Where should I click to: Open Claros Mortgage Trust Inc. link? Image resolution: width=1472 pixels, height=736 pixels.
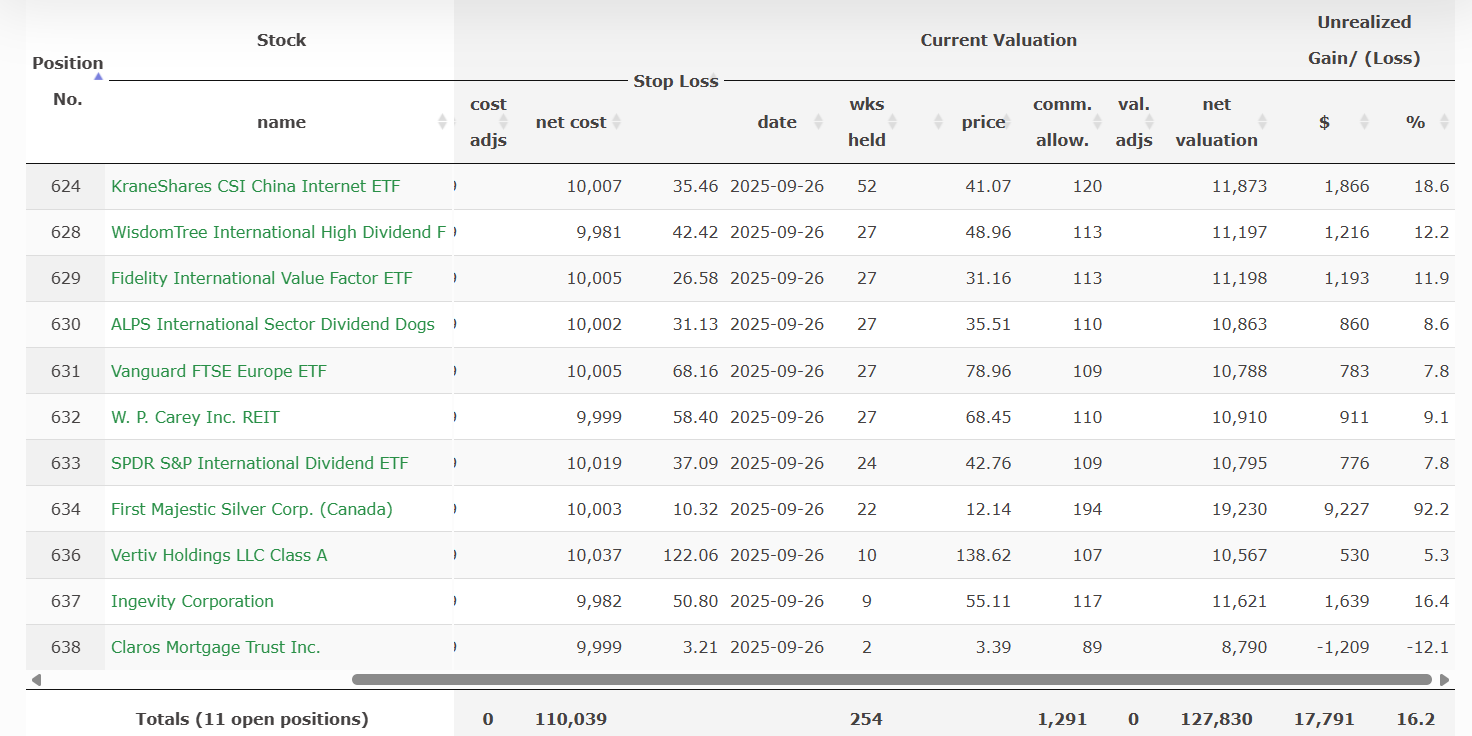pyautogui.click(x=215, y=647)
